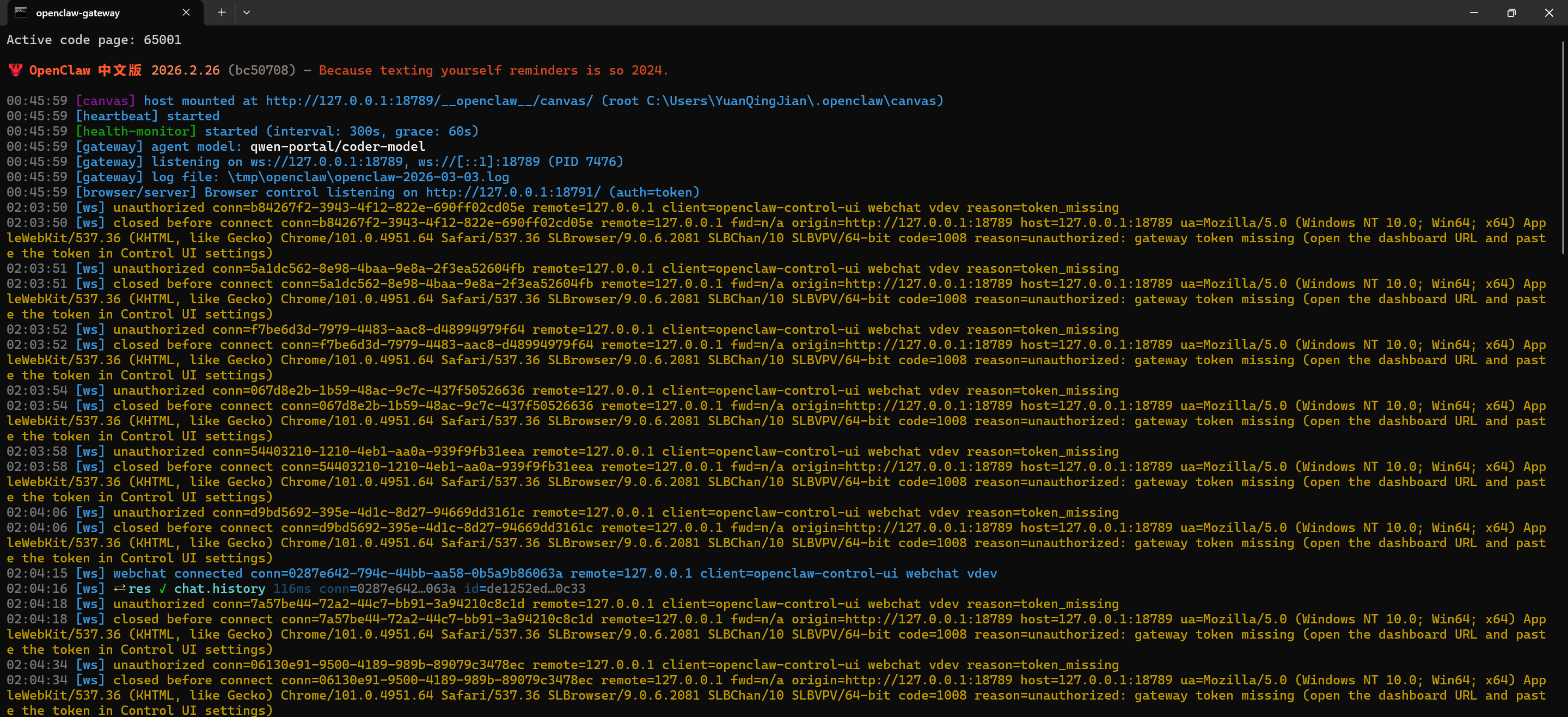The height and width of the screenshot is (717, 1568).
Task: Click the green checkmark before chat.history
Action: [163, 589]
